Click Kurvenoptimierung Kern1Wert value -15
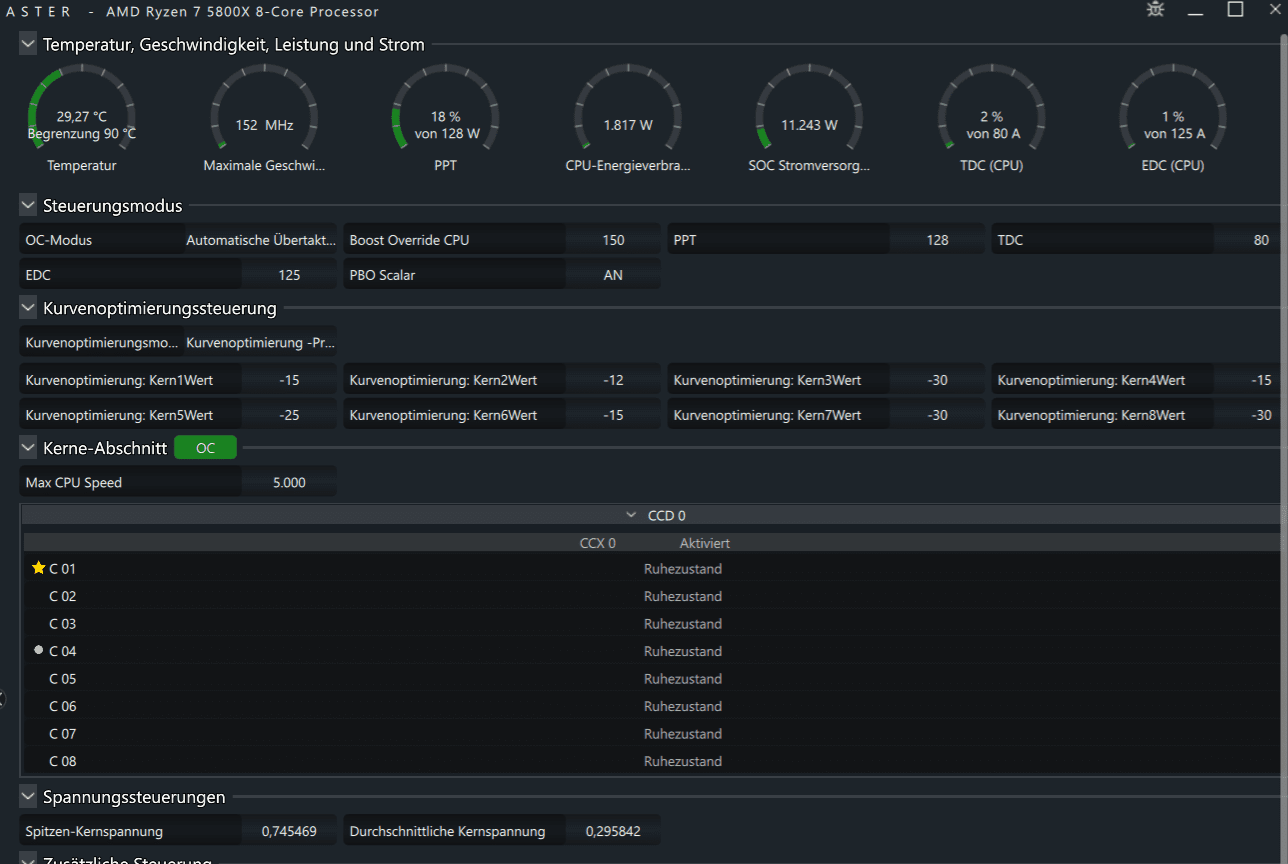Image resolution: width=1288 pixels, height=864 pixels. click(289, 380)
